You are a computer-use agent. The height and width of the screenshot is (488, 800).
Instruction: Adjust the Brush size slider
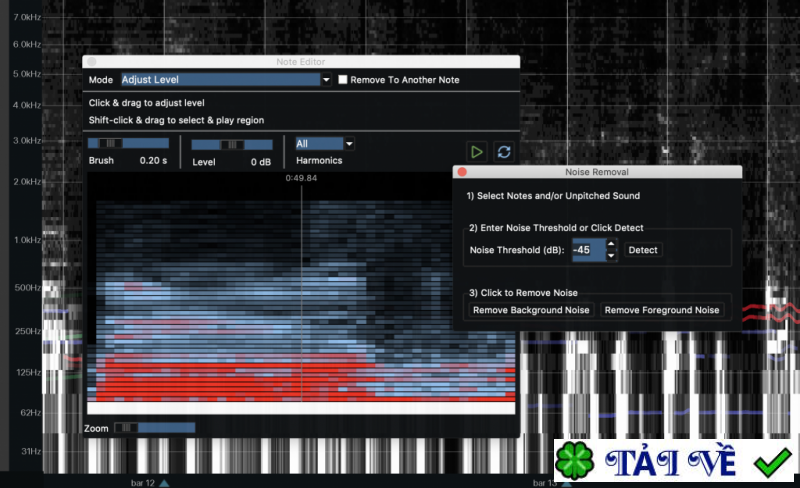tap(128, 143)
